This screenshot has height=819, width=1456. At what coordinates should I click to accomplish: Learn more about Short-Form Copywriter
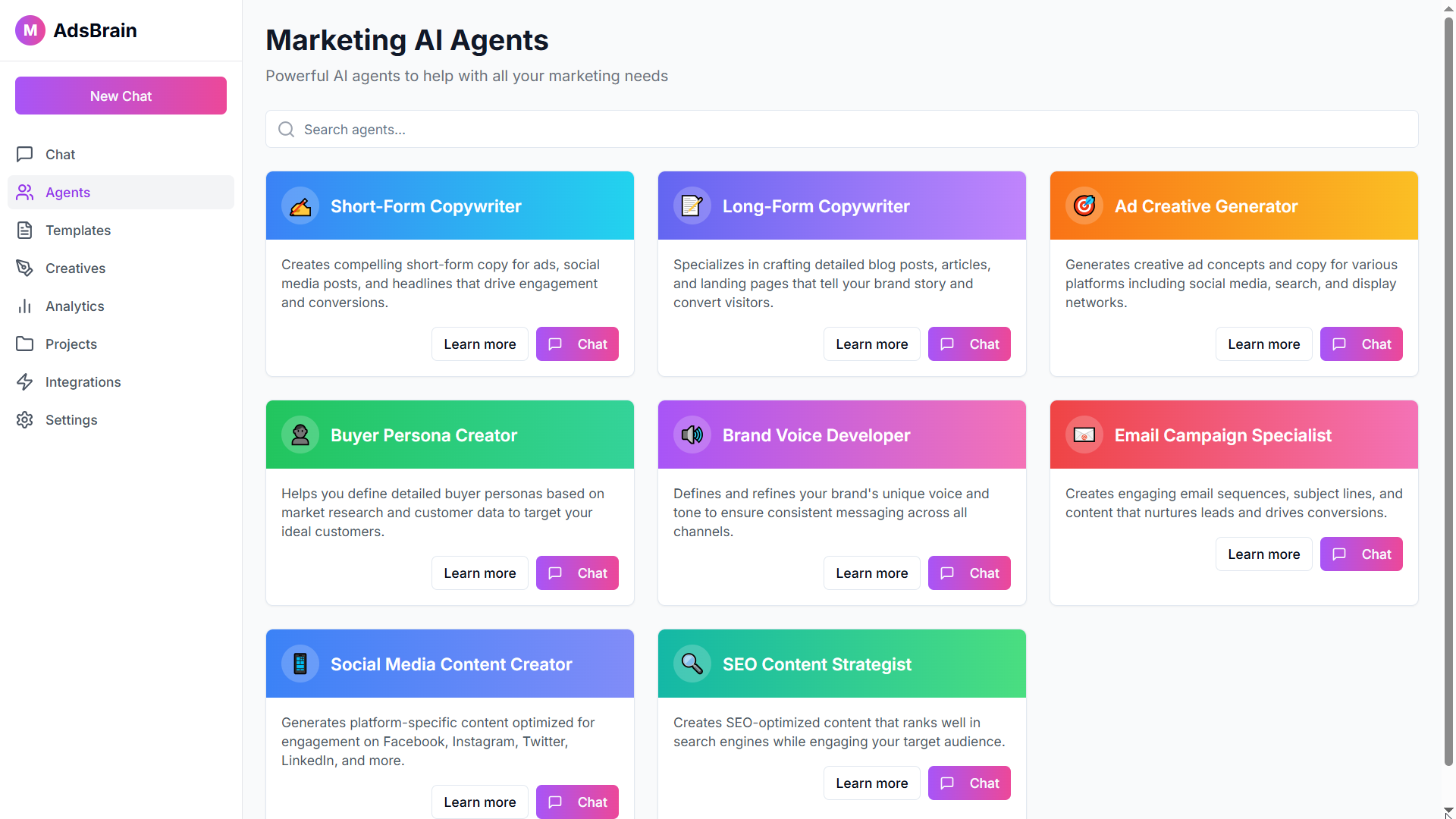480,344
